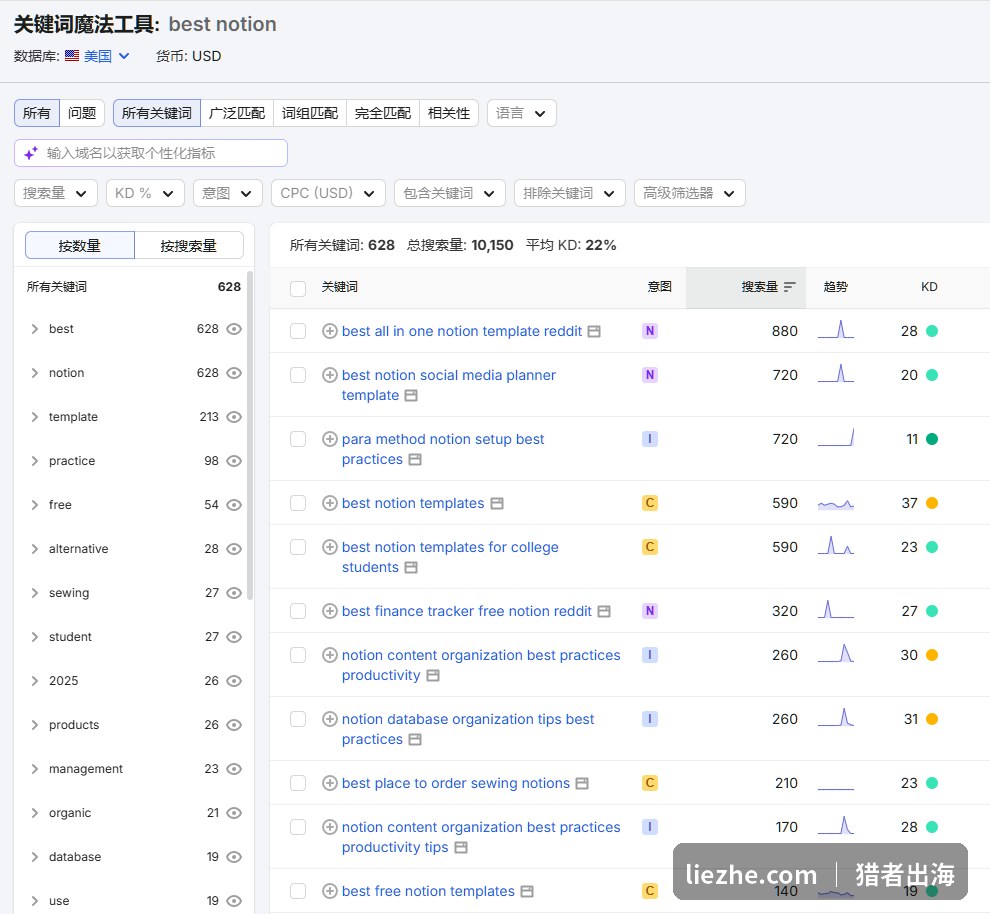Image resolution: width=990 pixels, height=914 pixels.
Task: Open the 搜索量 filter dropdown
Action: pos(56,193)
